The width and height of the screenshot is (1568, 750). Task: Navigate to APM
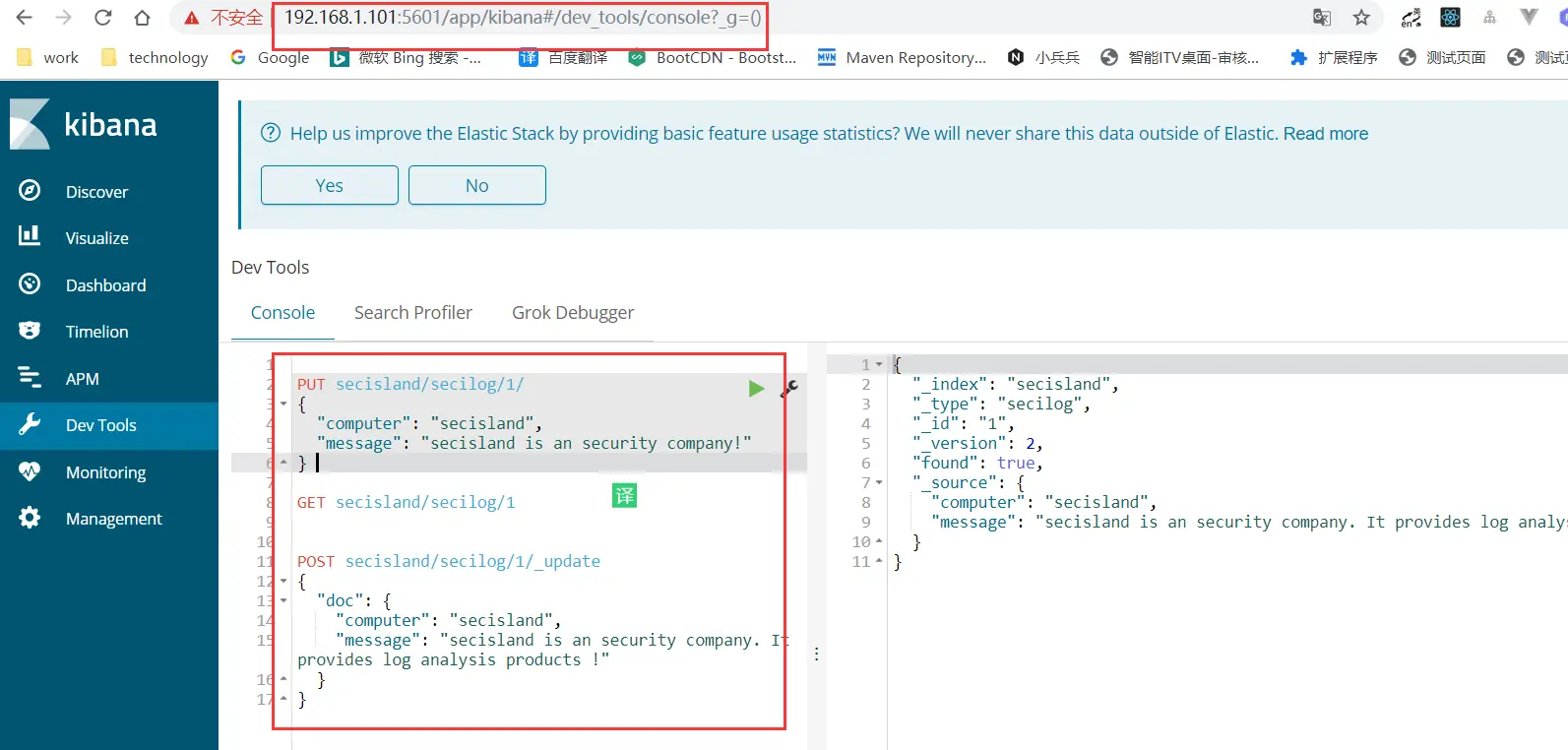[x=82, y=379]
